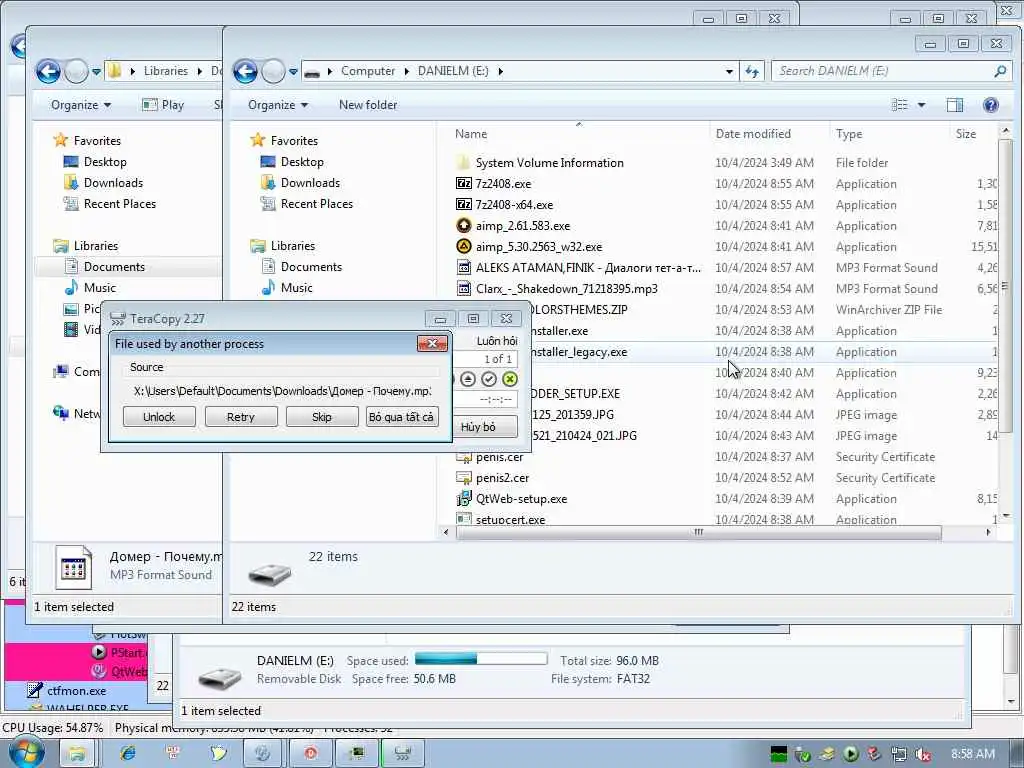
Task: Click the Back arrow in DANIELM (E:) window
Action: (246, 71)
